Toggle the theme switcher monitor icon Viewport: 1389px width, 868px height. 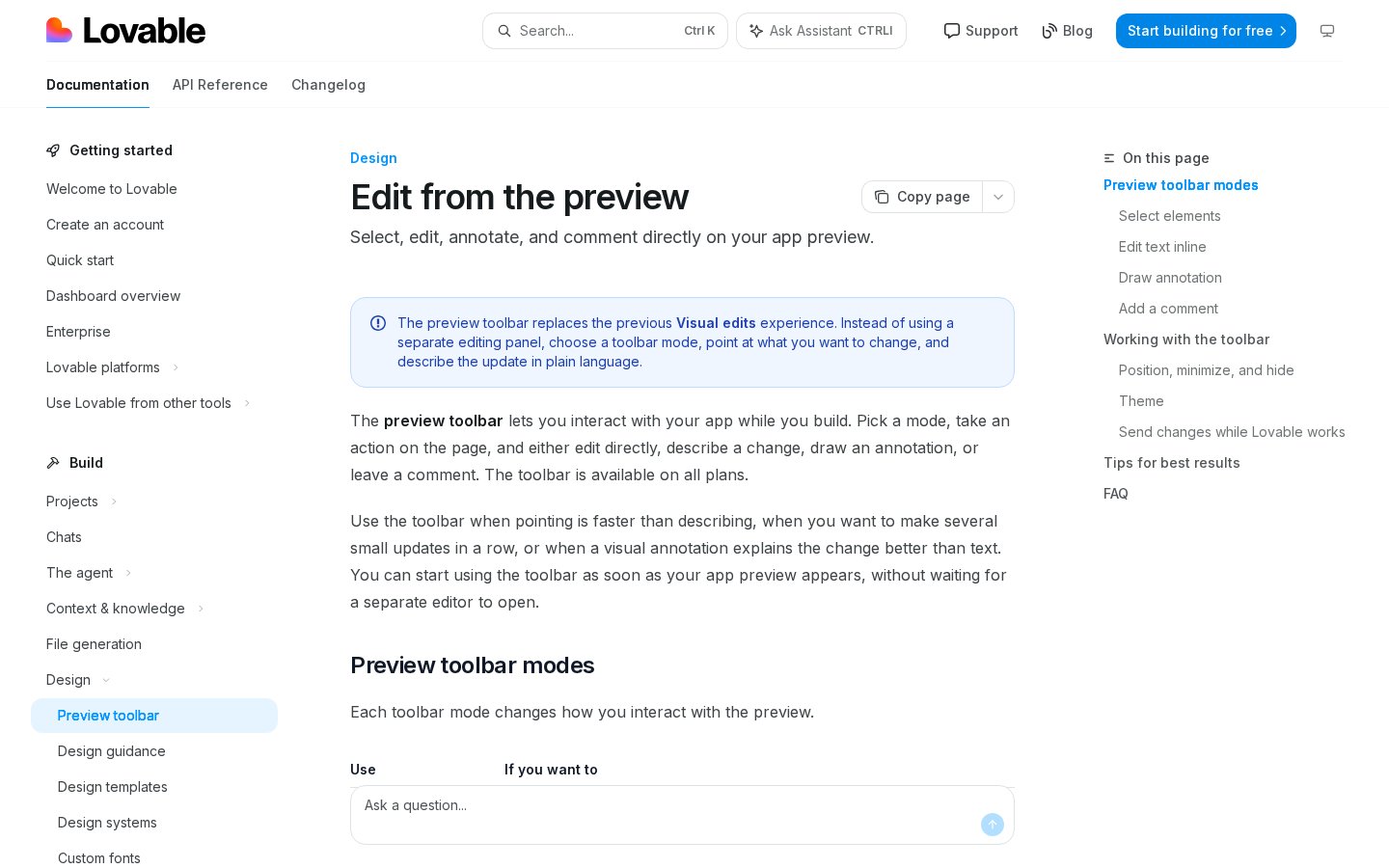click(x=1327, y=31)
